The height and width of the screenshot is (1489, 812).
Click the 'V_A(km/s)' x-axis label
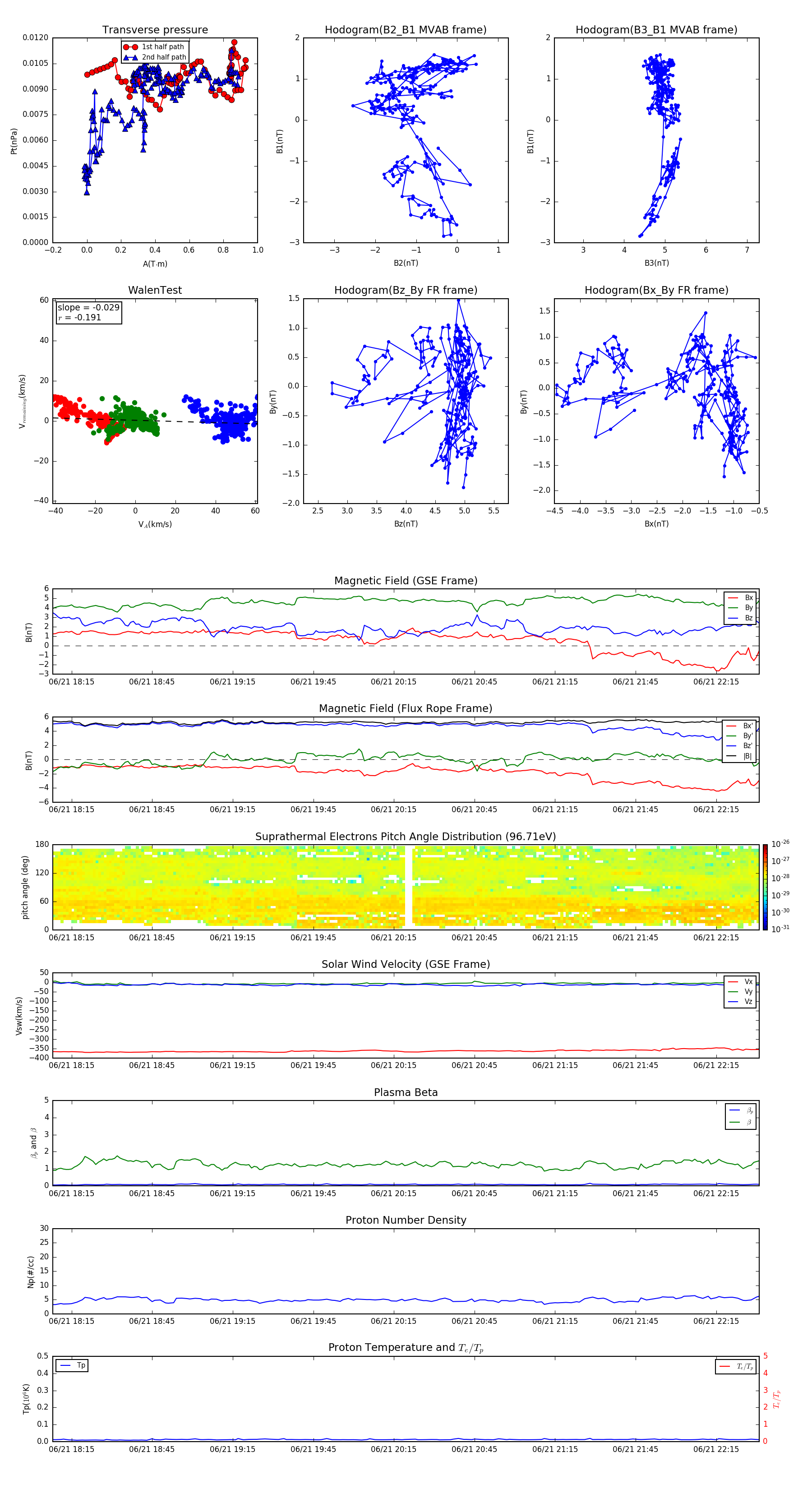pos(155,524)
